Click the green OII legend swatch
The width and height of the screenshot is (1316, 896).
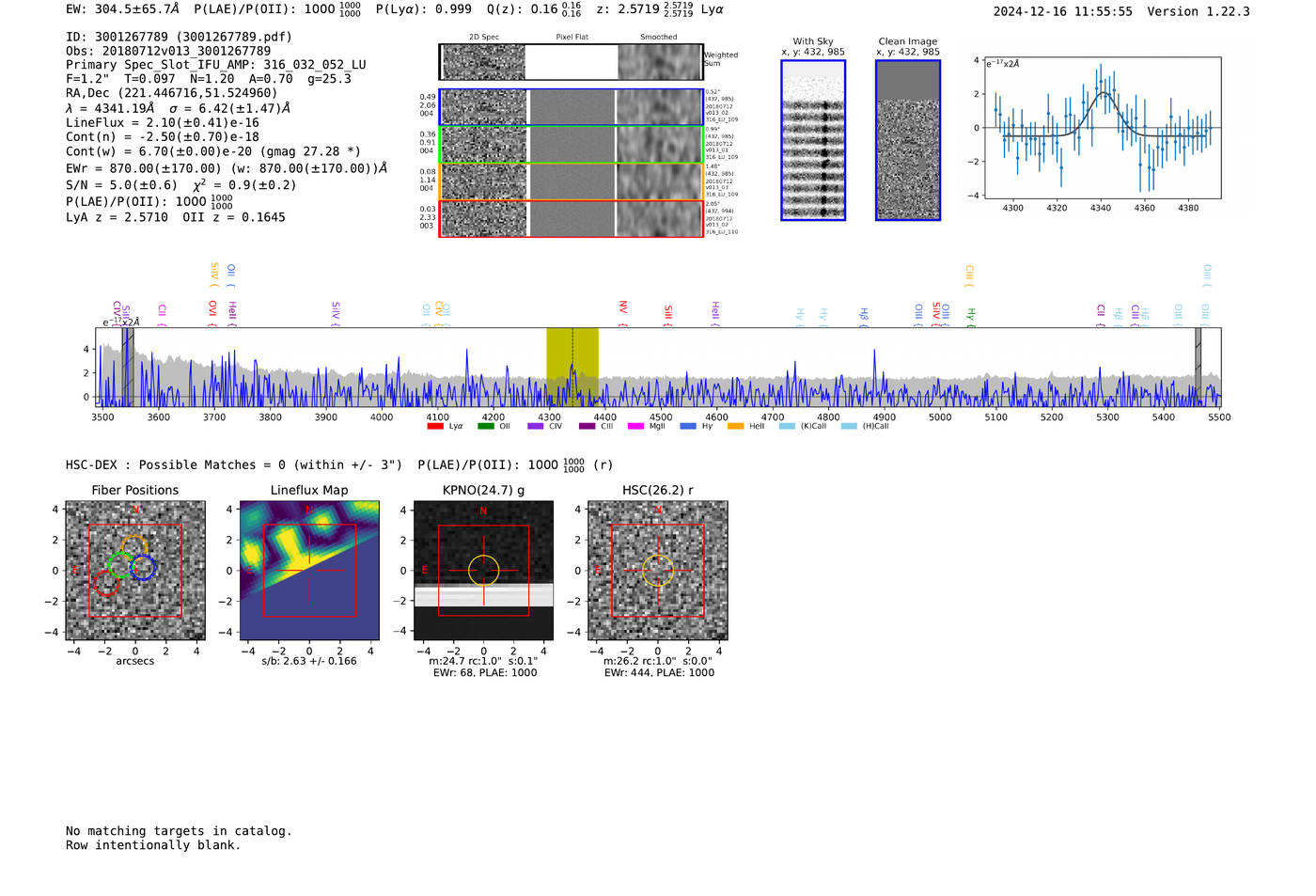tap(485, 426)
